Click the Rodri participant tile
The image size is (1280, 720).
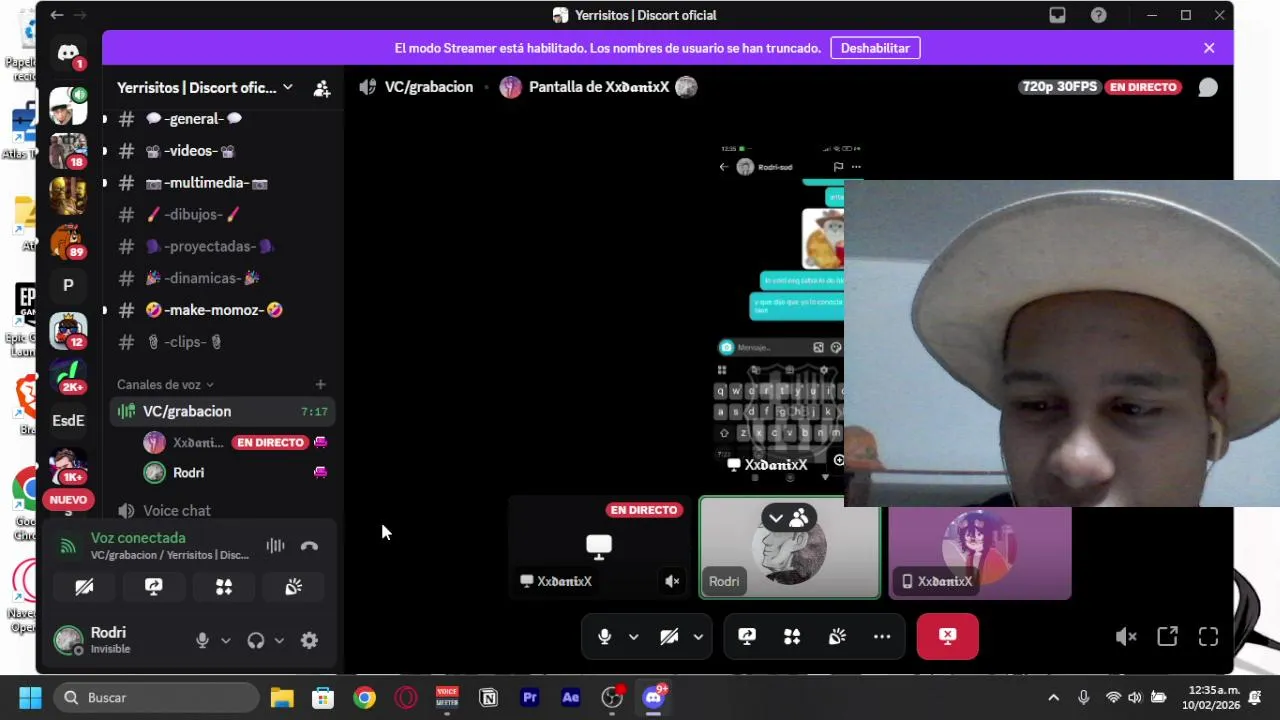(789, 548)
